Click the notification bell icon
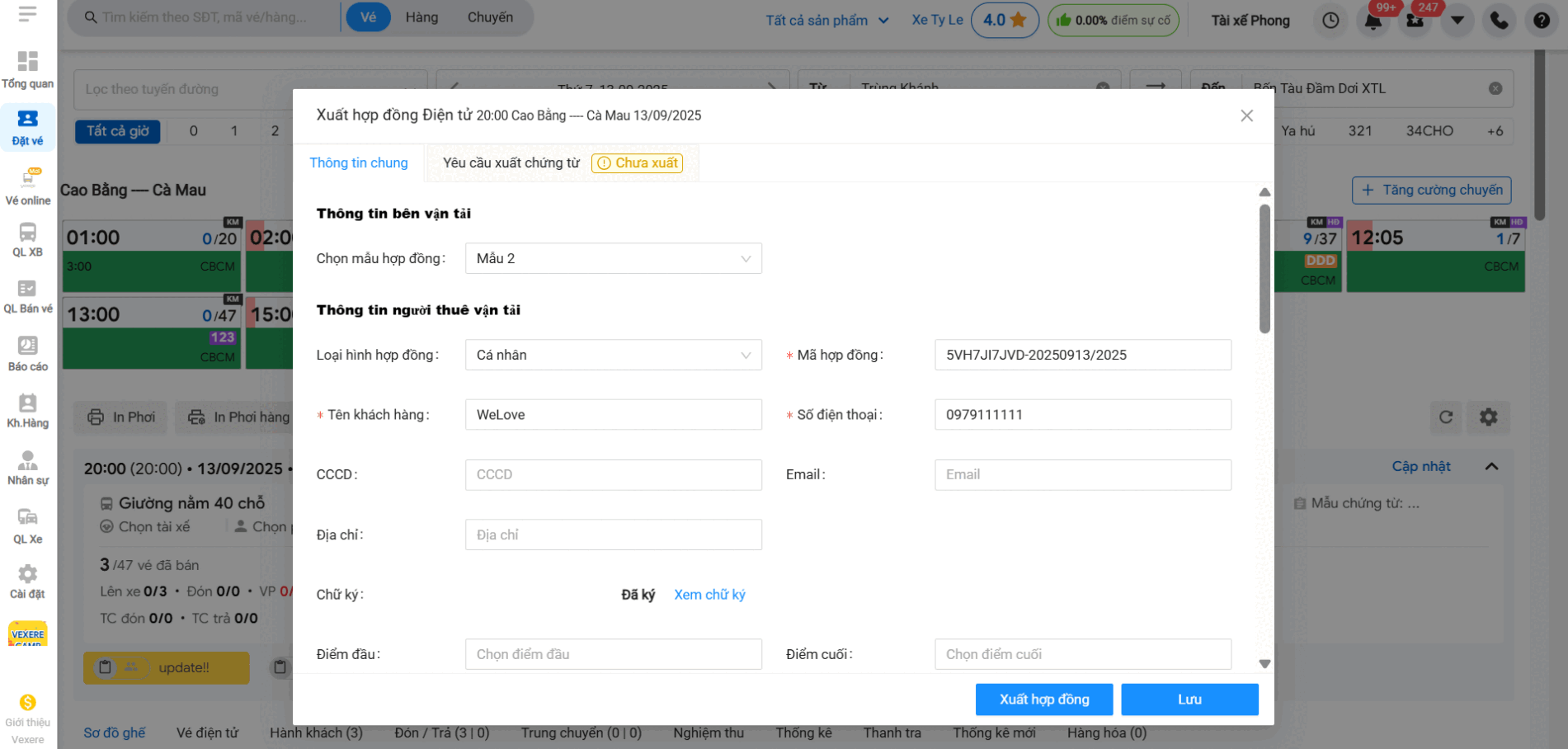This screenshot has width=1568, height=749. (x=1373, y=21)
